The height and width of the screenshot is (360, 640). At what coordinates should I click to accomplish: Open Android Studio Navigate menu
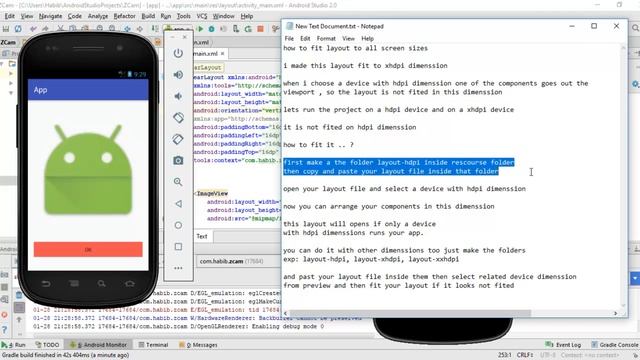pyautogui.click(x=51, y=16)
